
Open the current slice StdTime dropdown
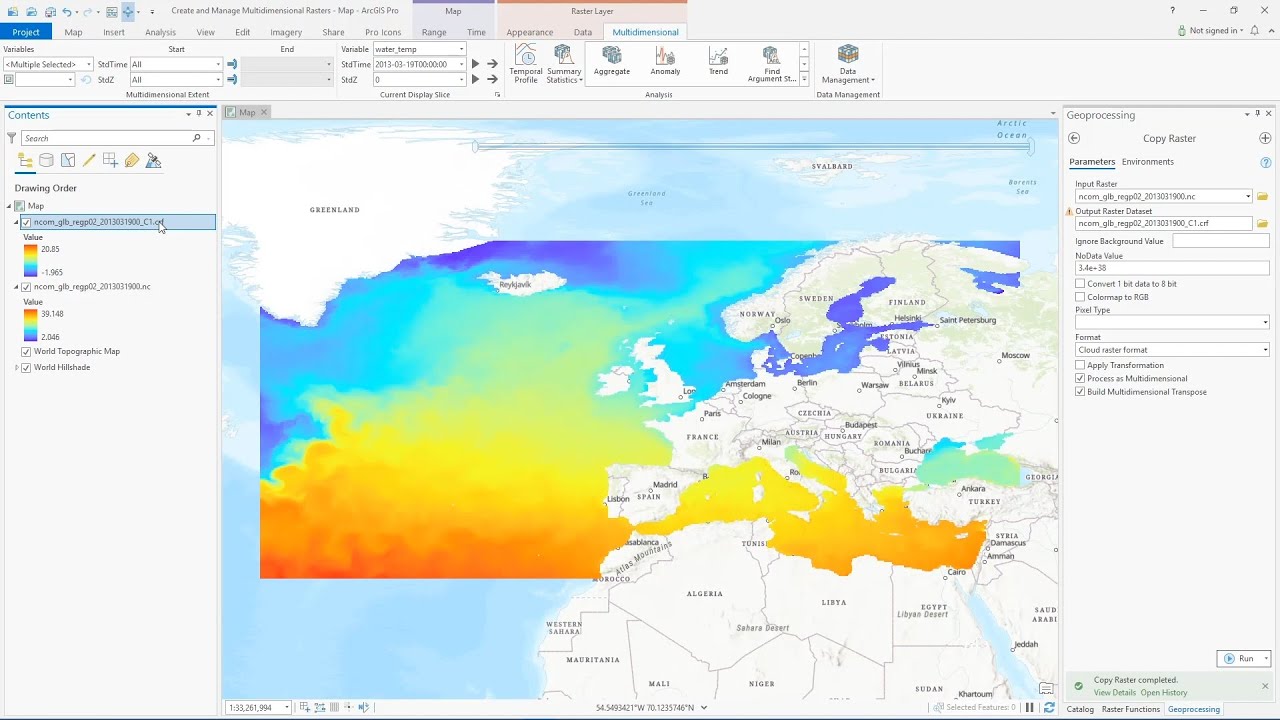click(419, 64)
